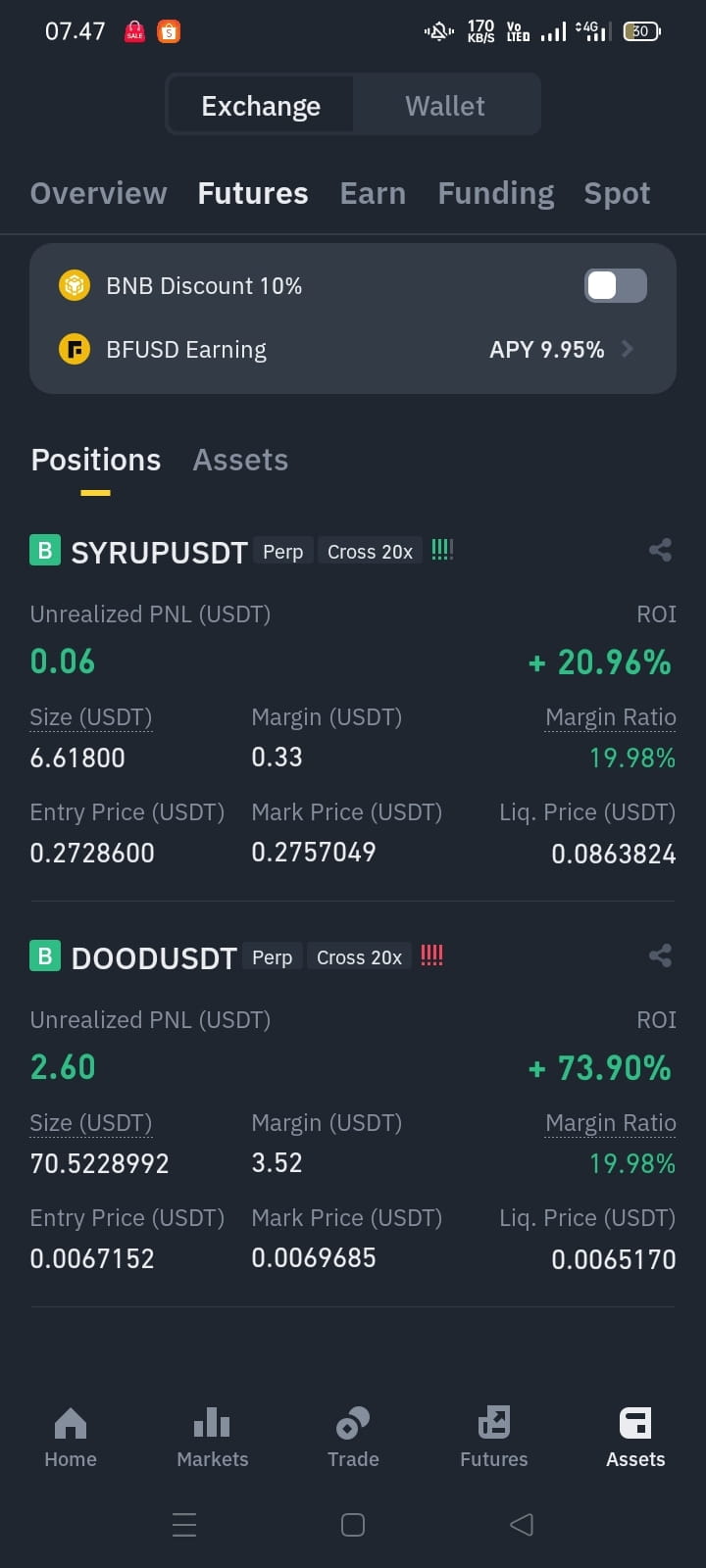Image resolution: width=706 pixels, height=1568 pixels.
Task: Switch to the Assets sub-tab
Action: pyautogui.click(x=240, y=460)
